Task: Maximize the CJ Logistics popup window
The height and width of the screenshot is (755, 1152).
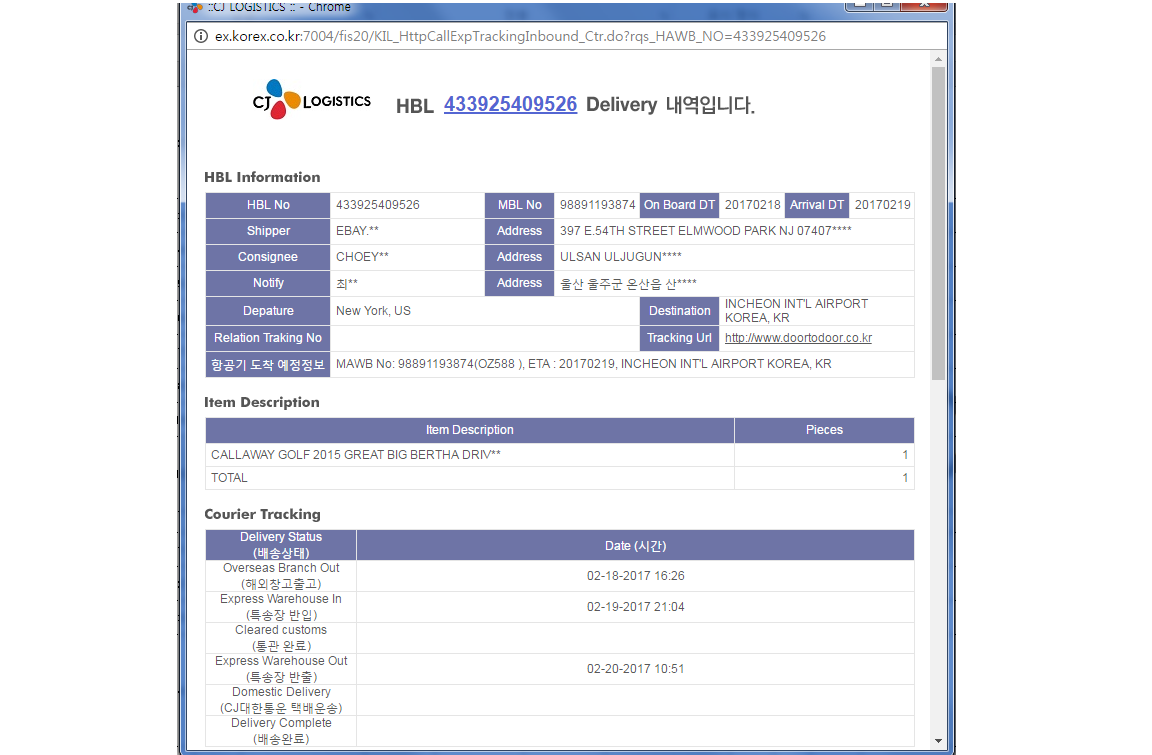Action: click(886, 5)
